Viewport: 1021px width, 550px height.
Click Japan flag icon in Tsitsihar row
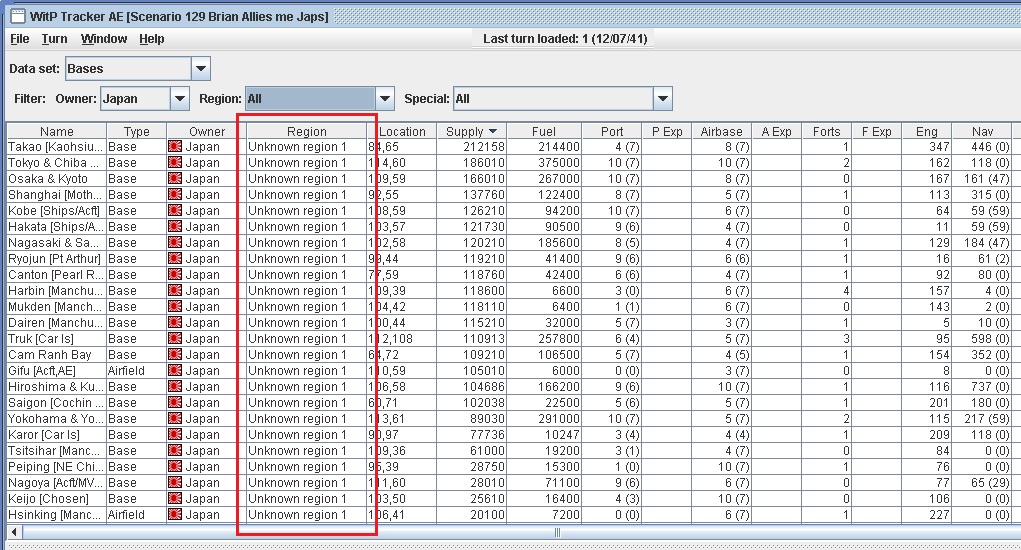coord(175,450)
